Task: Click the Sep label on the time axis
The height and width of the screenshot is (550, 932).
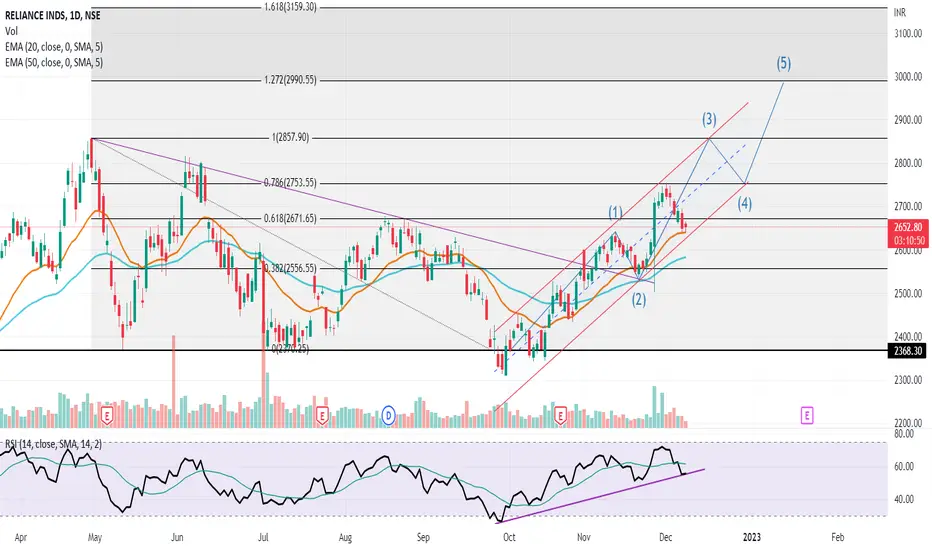Action: 423,538
